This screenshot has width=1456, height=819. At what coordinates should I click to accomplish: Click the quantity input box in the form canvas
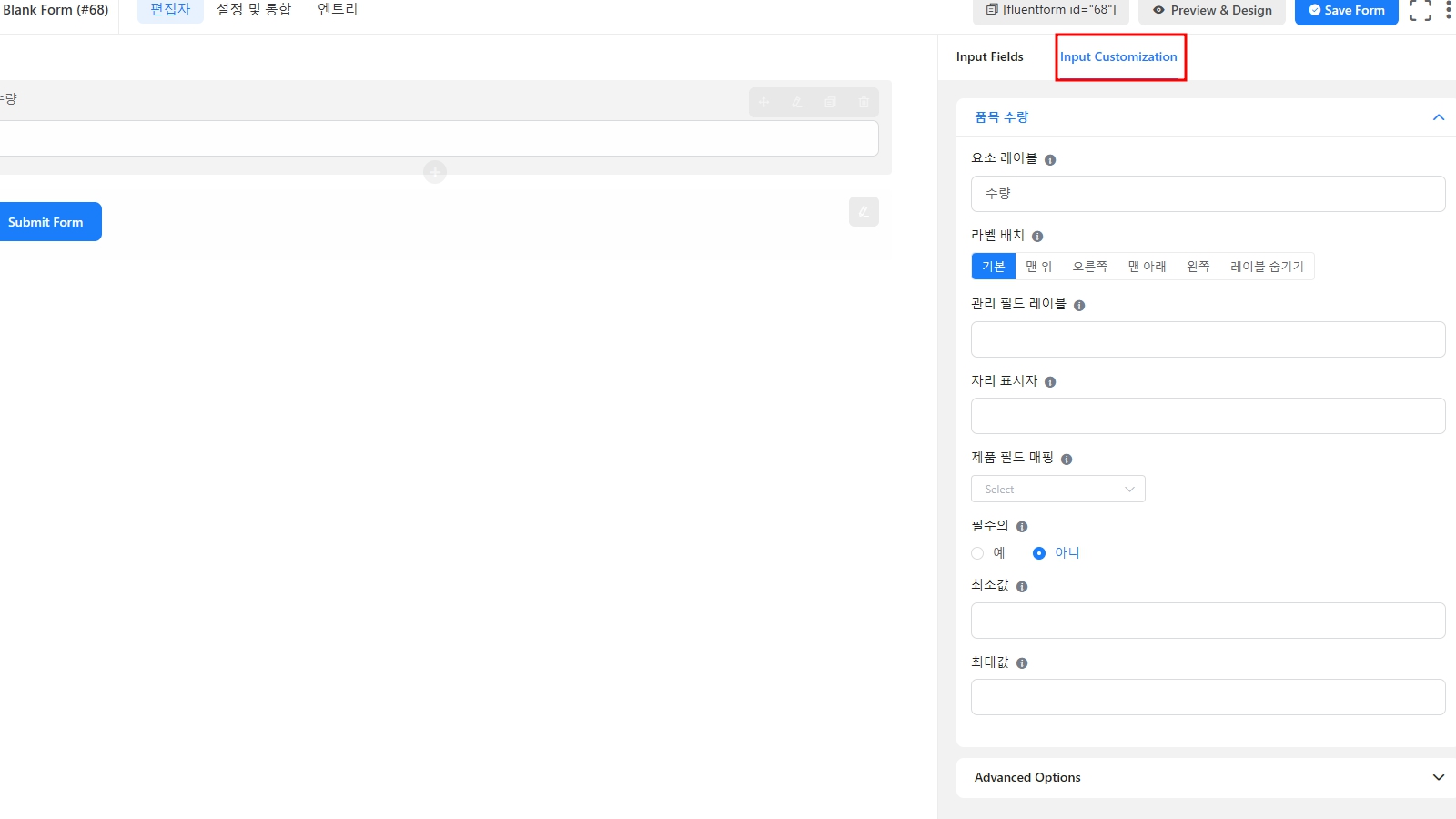tap(439, 138)
